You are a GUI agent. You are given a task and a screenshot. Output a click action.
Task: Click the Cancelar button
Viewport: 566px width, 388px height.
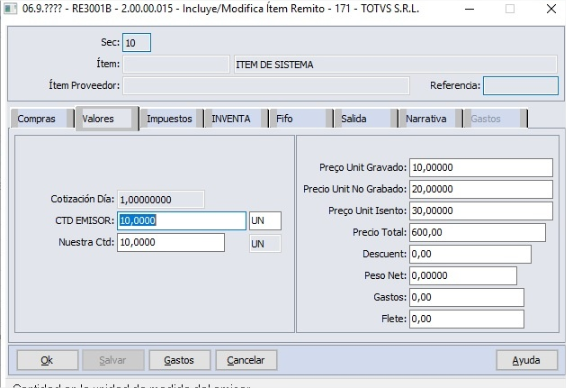pyautogui.click(x=246, y=360)
